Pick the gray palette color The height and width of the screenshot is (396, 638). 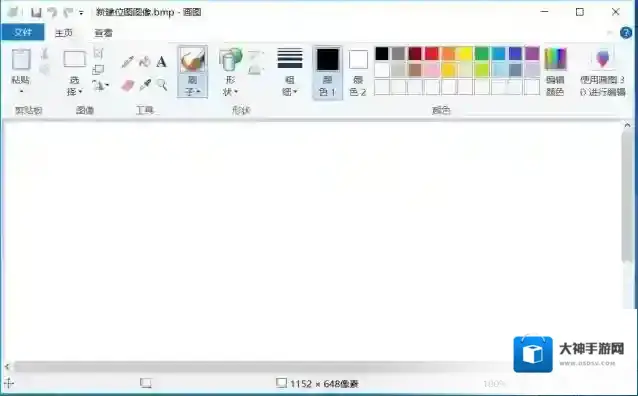pyautogui.click(x=398, y=53)
